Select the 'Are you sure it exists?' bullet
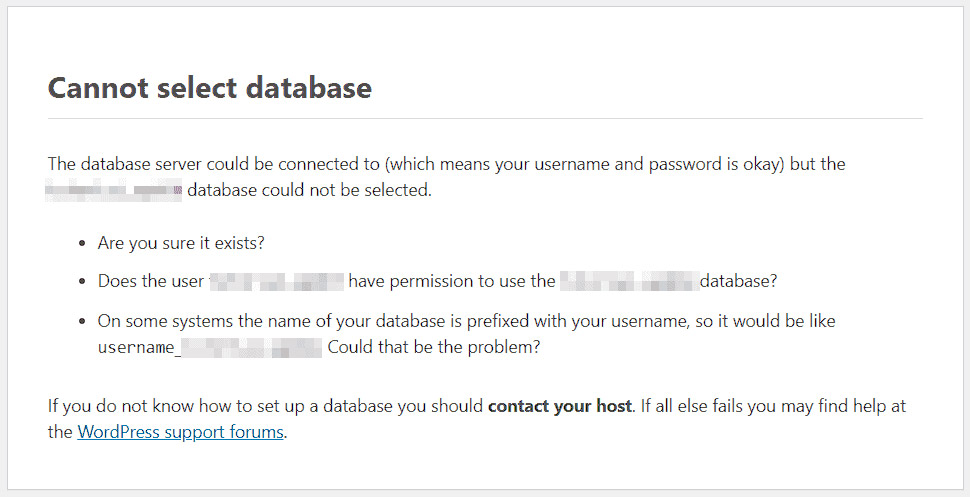The height and width of the screenshot is (497, 970). (181, 243)
